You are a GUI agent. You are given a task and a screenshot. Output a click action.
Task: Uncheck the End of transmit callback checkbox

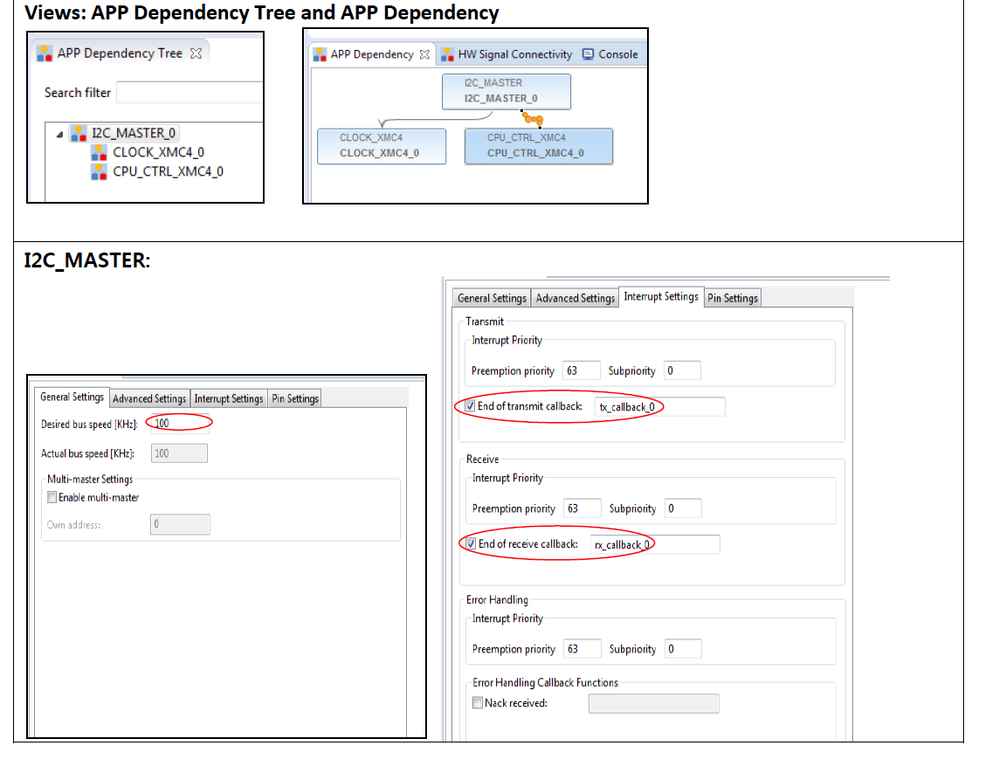(471, 407)
